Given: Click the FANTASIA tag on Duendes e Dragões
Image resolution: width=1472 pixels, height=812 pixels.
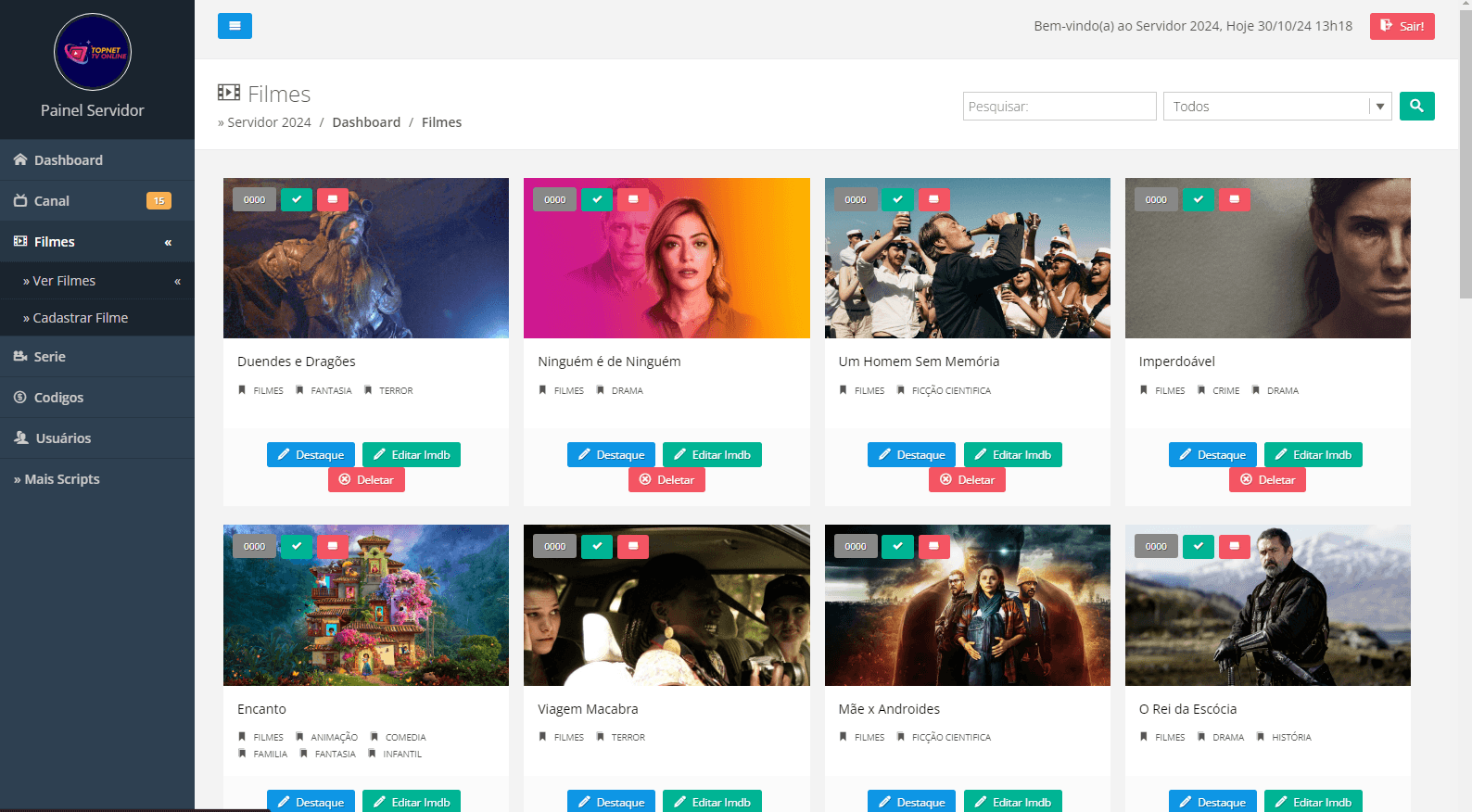Looking at the screenshot, I should pos(331,391).
